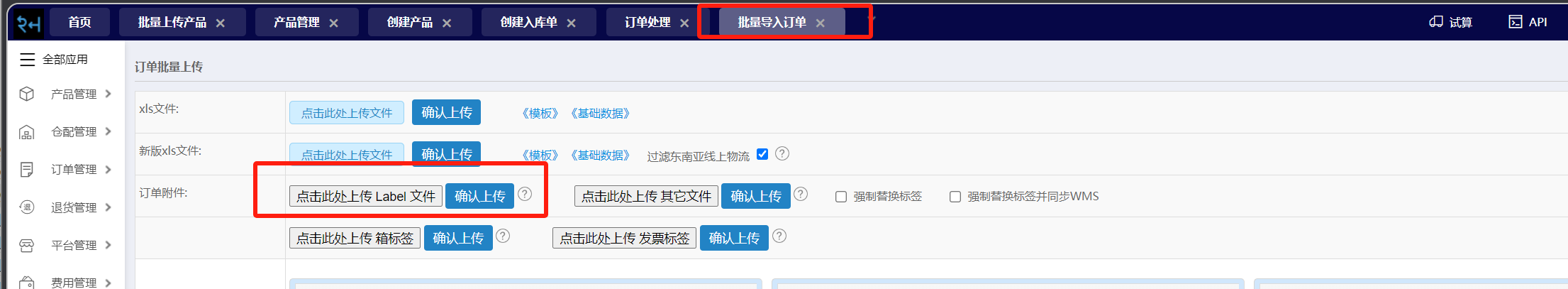Click the 仓配管理 warehouse icon

[27, 131]
